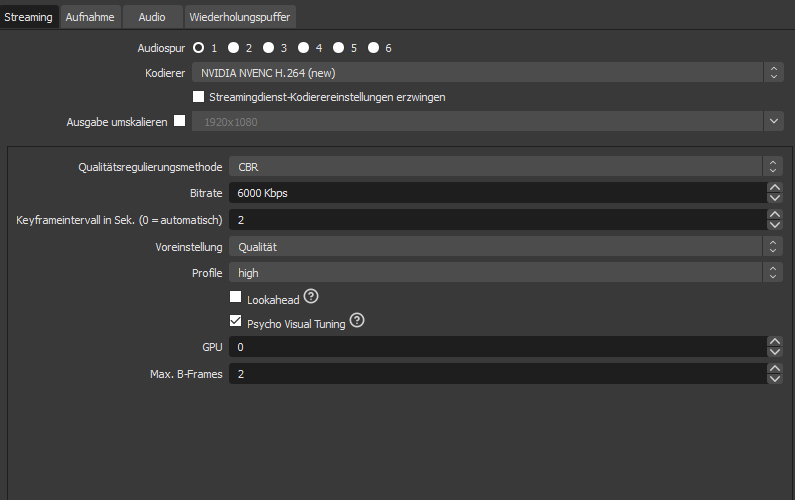Decrease Bitrate with the down arrow
This screenshot has height=500, width=795.
774,198
